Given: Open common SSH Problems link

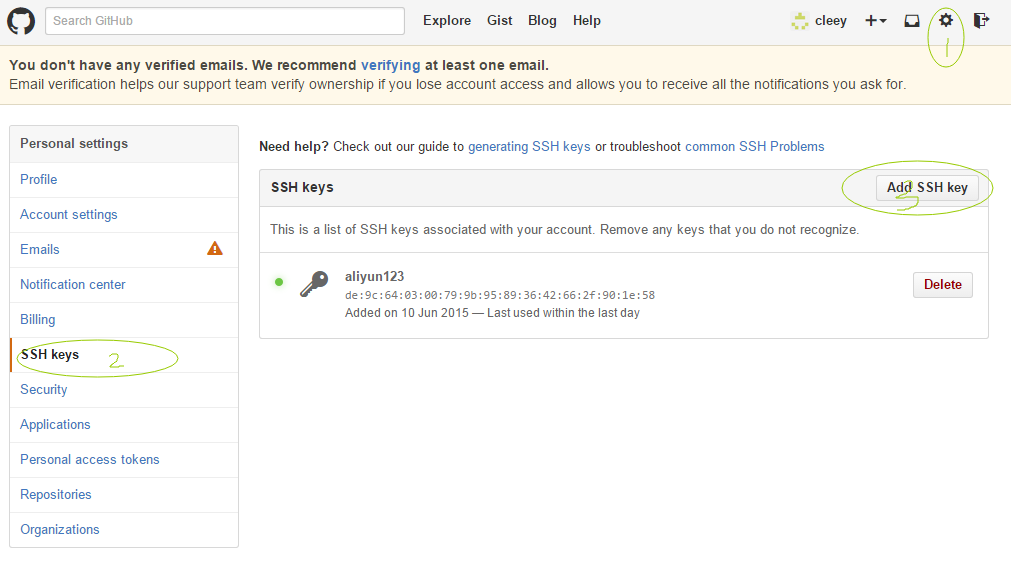Looking at the screenshot, I should [x=754, y=146].
